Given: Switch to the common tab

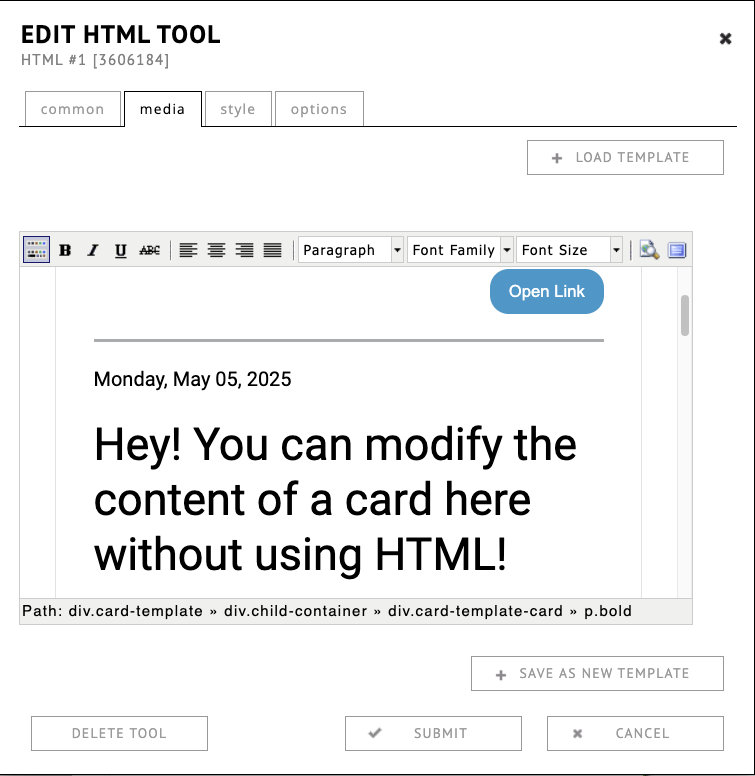Looking at the screenshot, I should click(72, 109).
